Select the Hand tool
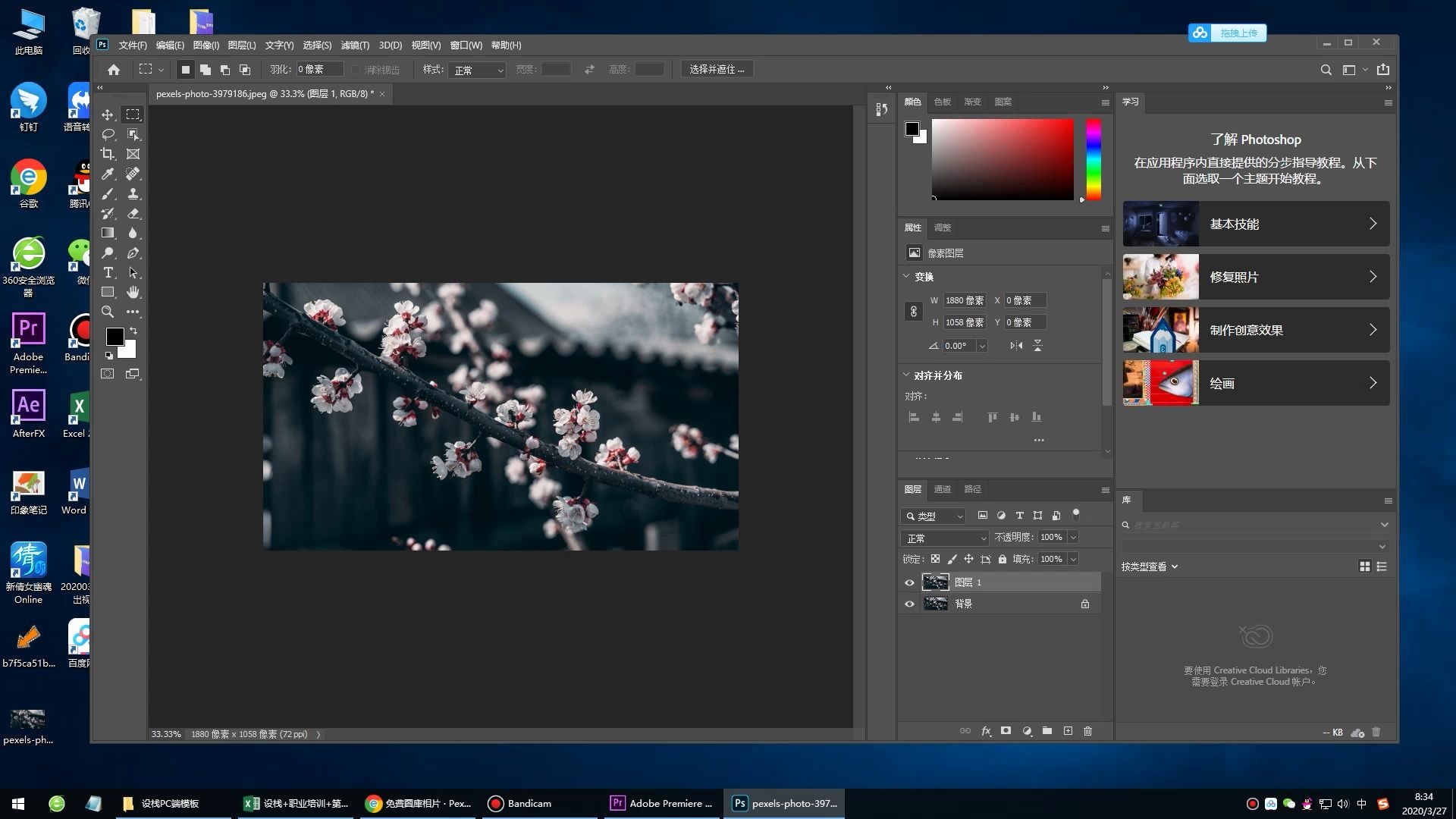Image resolution: width=1456 pixels, height=819 pixels. [x=133, y=292]
